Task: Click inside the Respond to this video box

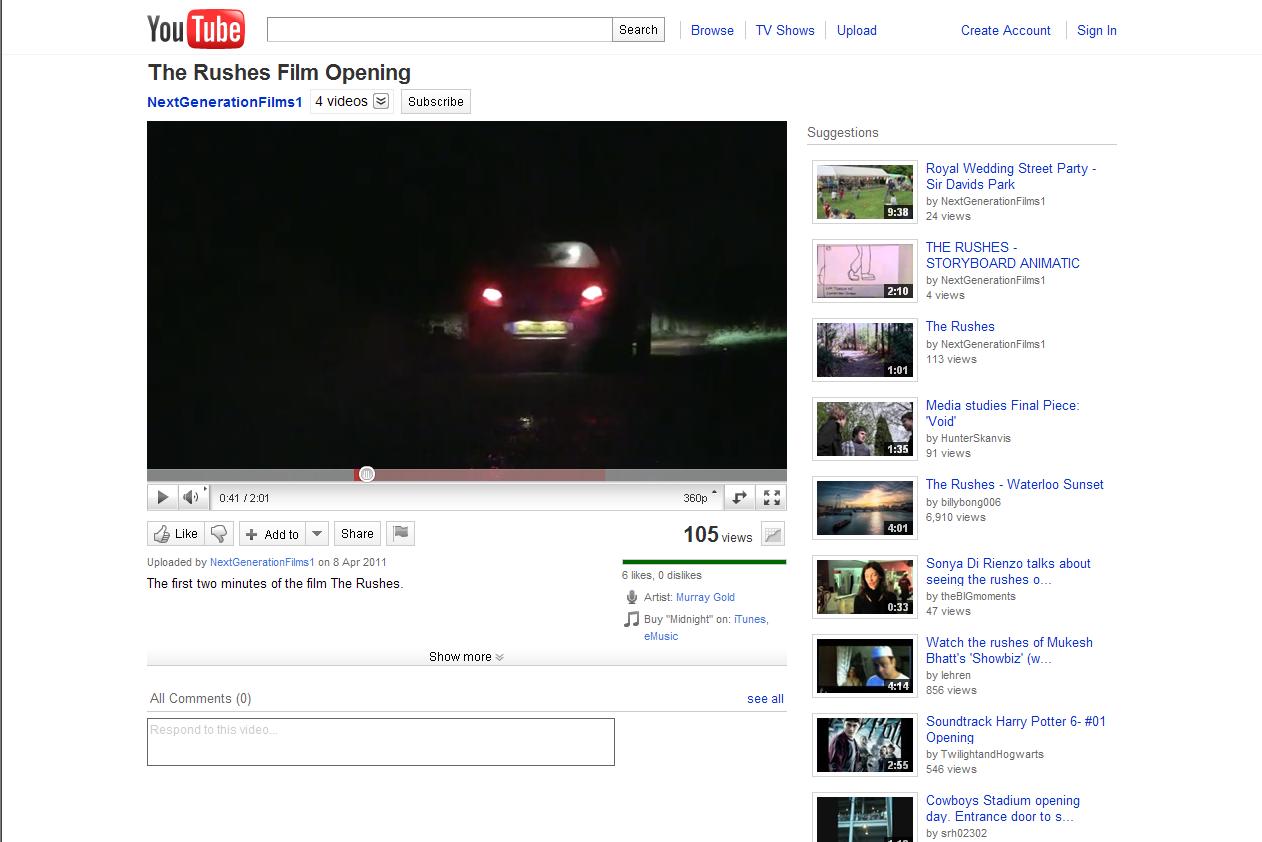Action: [x=380, y=742]
